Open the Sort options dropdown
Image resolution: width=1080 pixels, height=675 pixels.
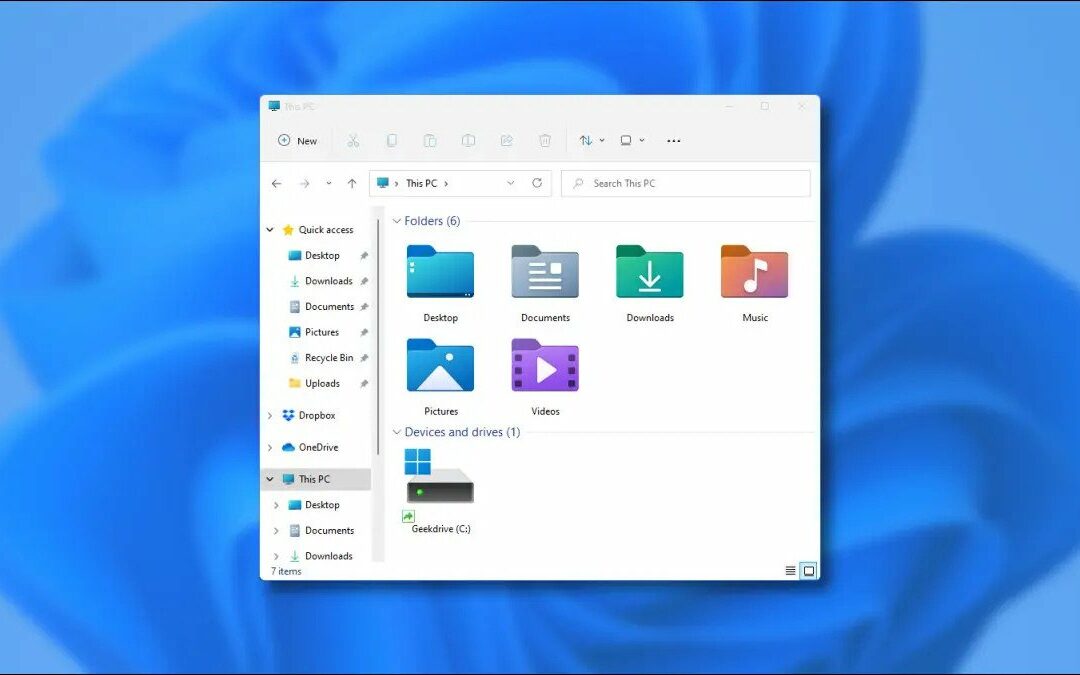coord(592,141)
